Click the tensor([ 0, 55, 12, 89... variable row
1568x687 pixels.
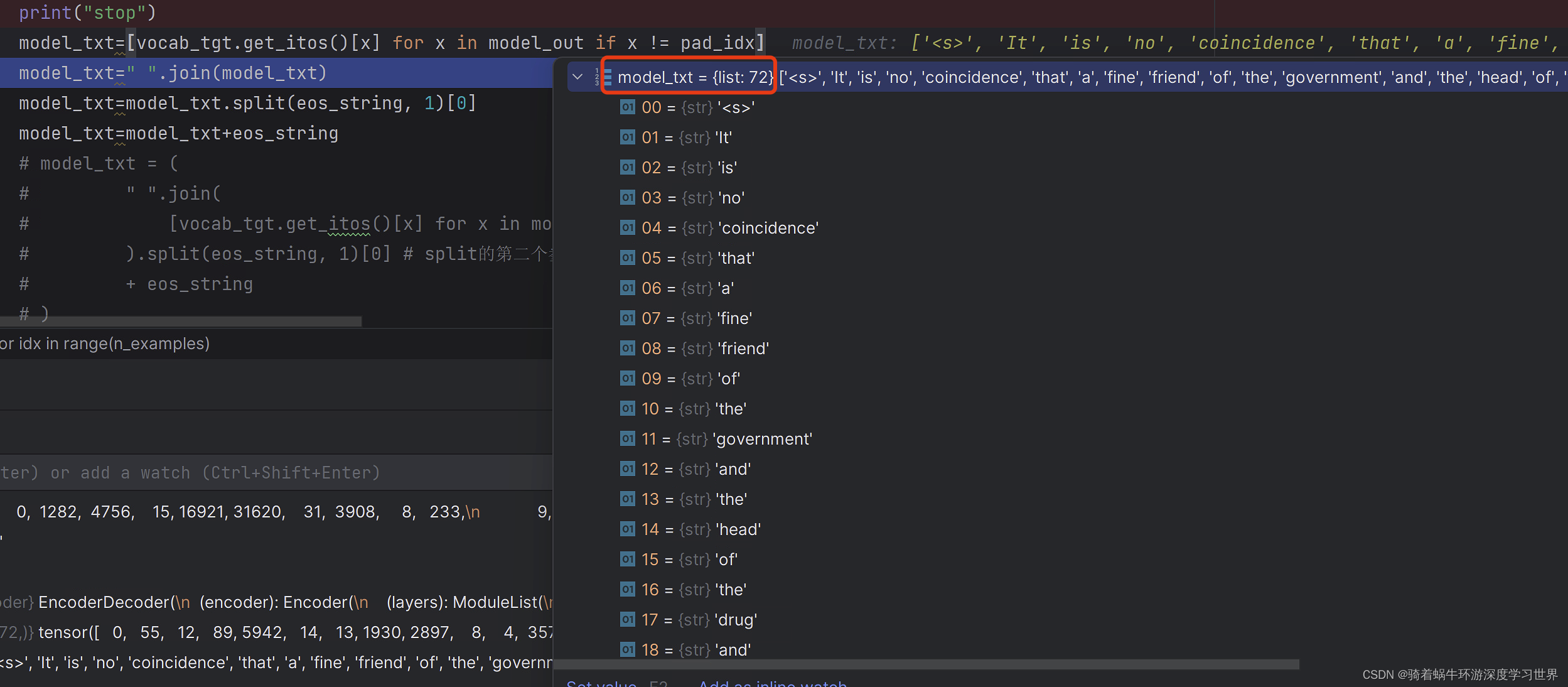tap(276, 632)
